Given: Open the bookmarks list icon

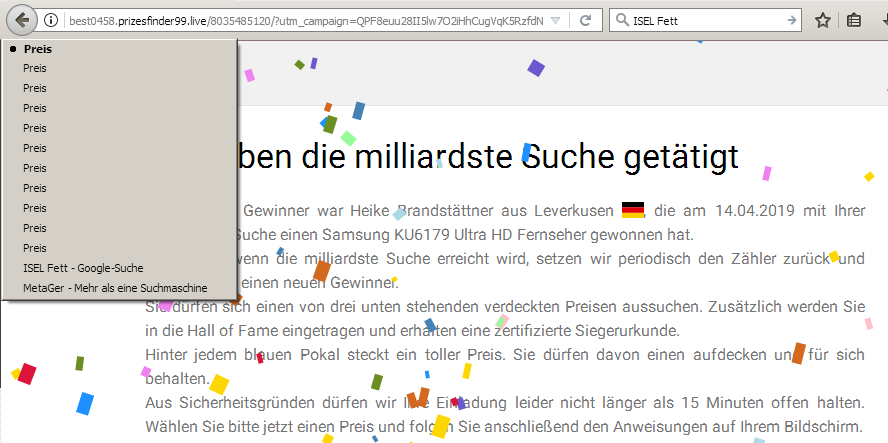Looking at the screenshot, I should click(x=853, y=21).
